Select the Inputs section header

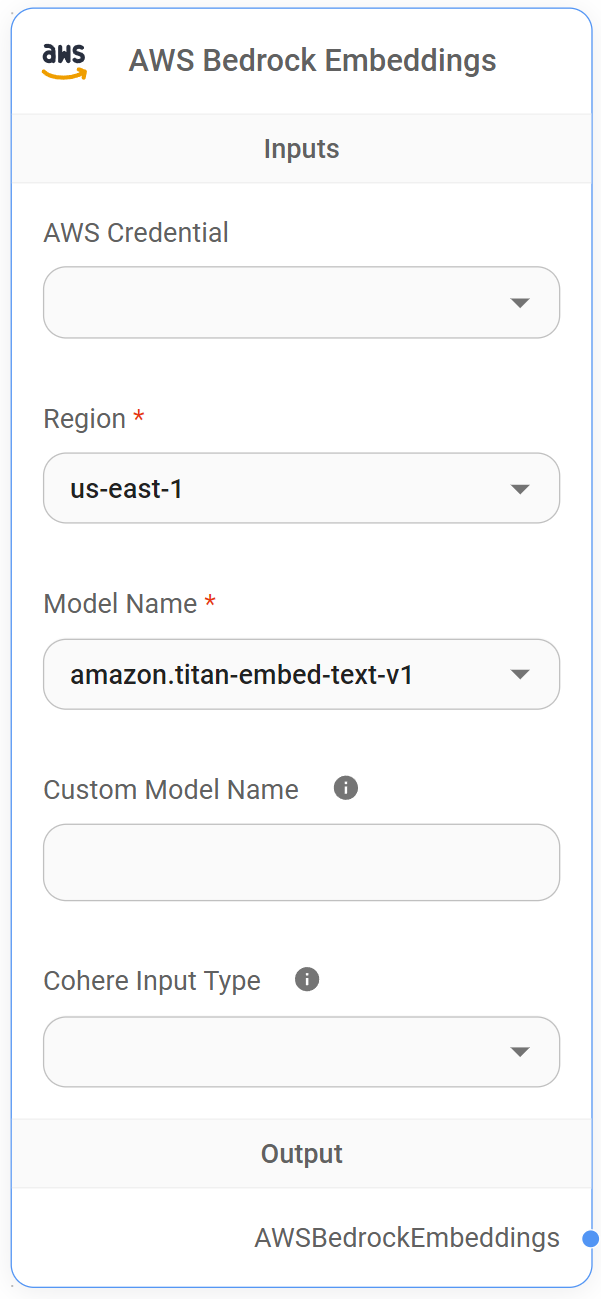(301, 148)
